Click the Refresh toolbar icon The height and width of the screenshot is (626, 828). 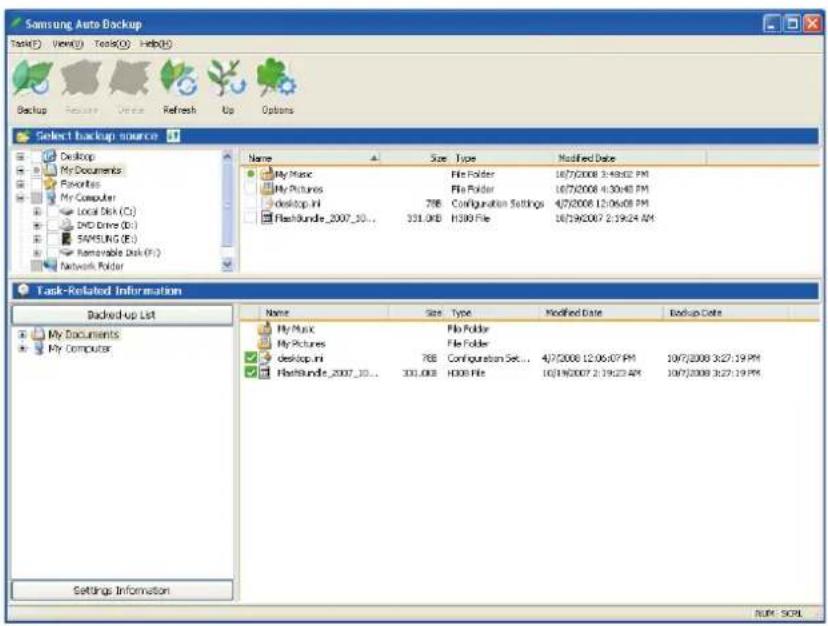(x=179, y=78)
